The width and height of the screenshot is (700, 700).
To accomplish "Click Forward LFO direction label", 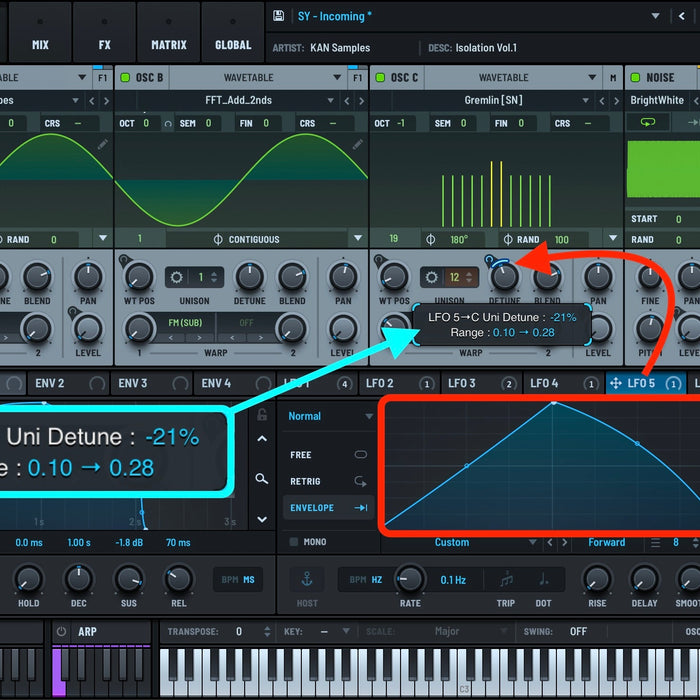I will pos(607,542).
